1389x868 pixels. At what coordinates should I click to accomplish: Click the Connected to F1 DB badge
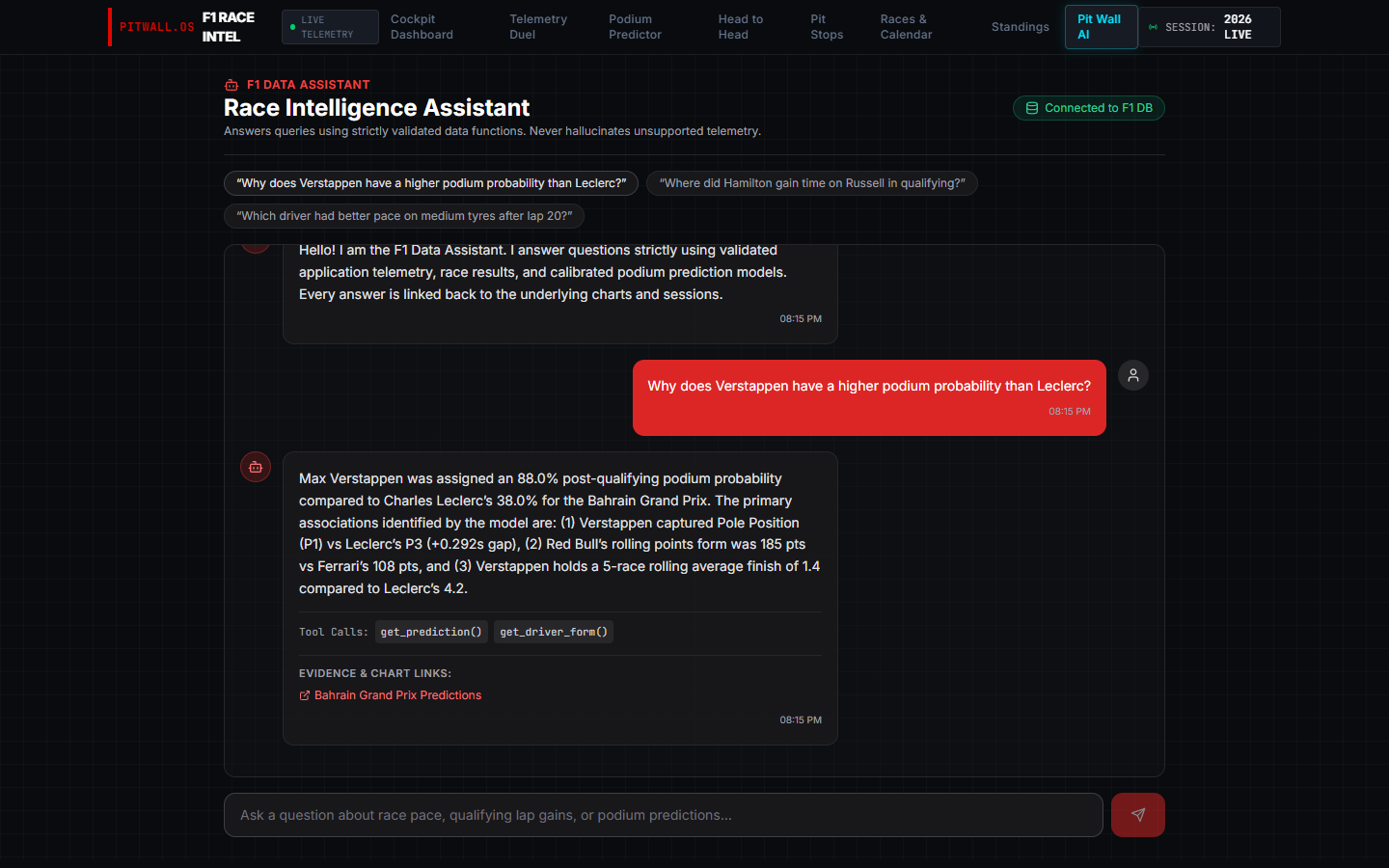pos(1089,108)
